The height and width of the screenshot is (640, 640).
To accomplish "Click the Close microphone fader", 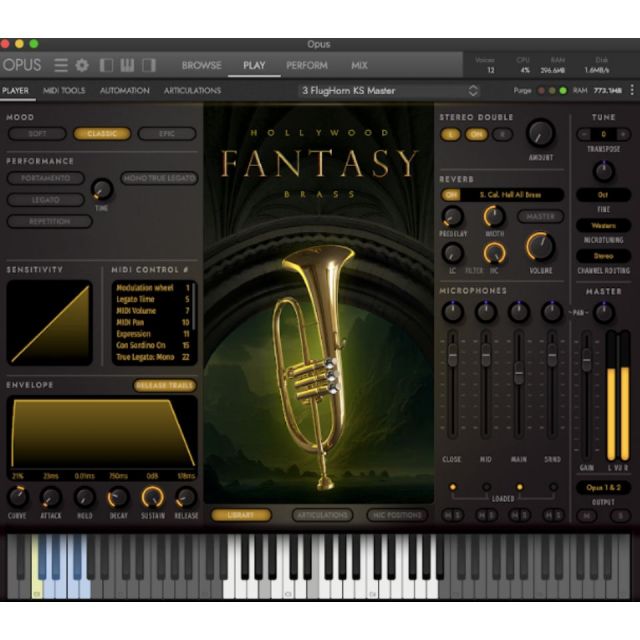I will click(452, 355).
